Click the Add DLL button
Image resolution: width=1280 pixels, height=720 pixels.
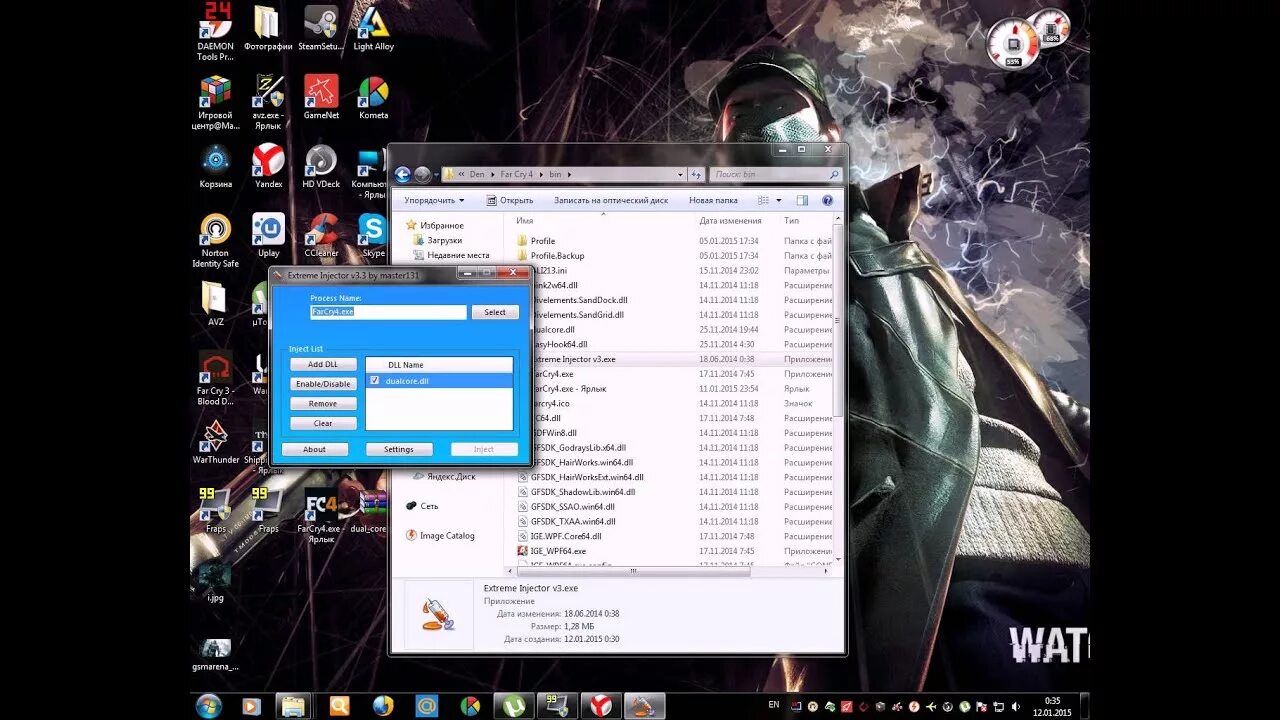pyautogui.click(x=323, y=364)
